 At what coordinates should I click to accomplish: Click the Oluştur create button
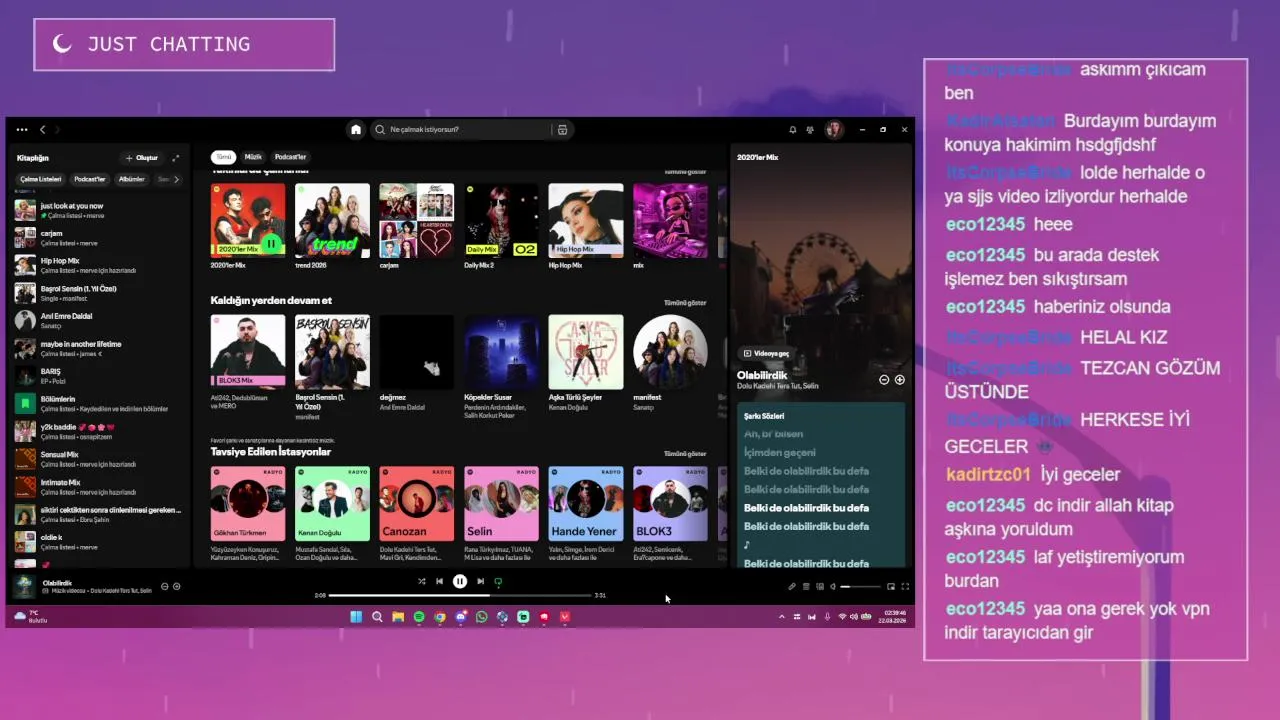(x=141, y=158)
